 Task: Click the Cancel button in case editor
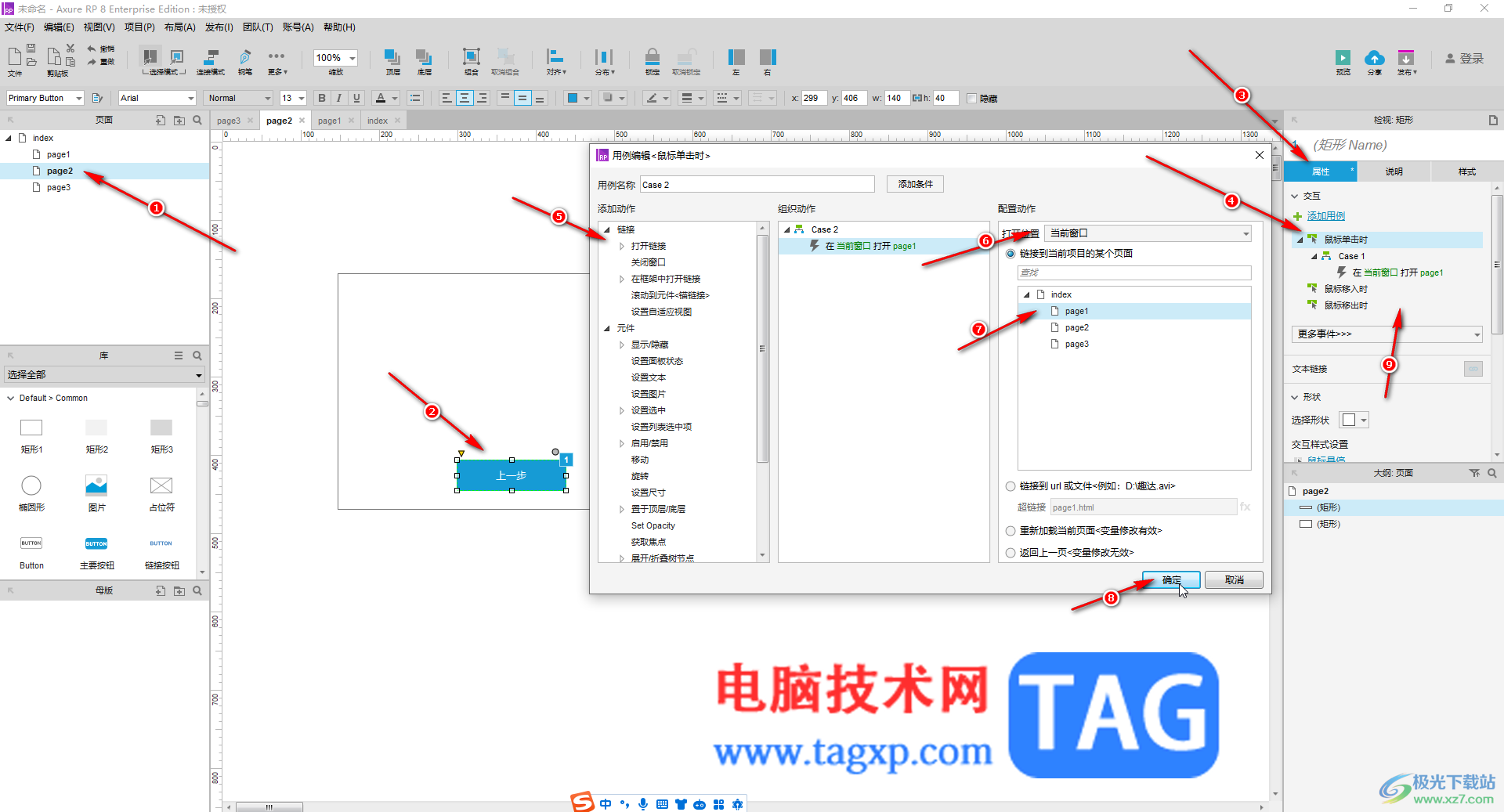tap(1234, 580)
